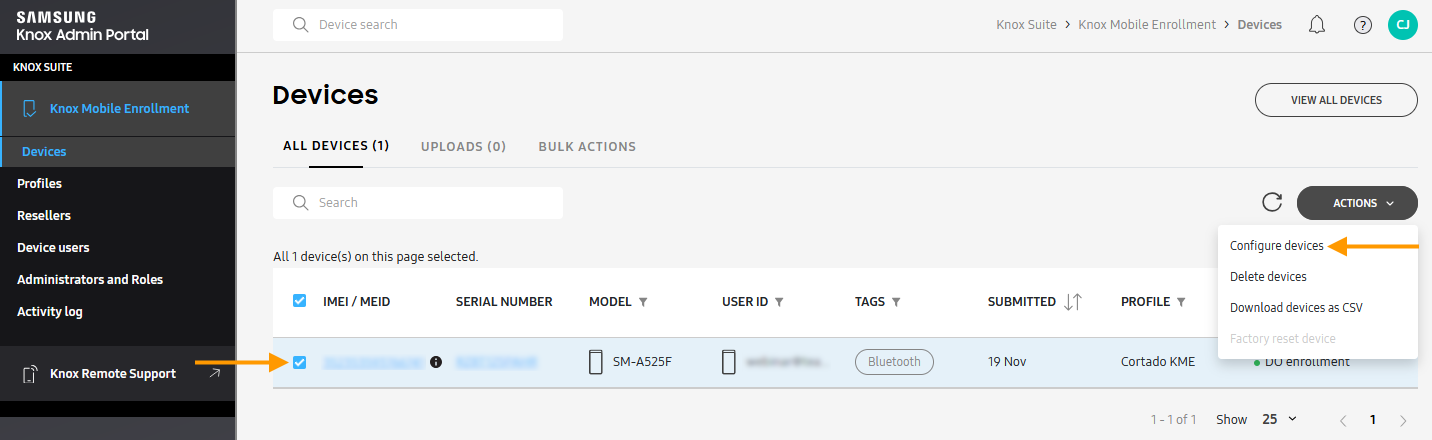Viewport: 1432px width, 440px height.
Task: Switch to the UPLOADS (0) tab
Action: coord(463,146)
